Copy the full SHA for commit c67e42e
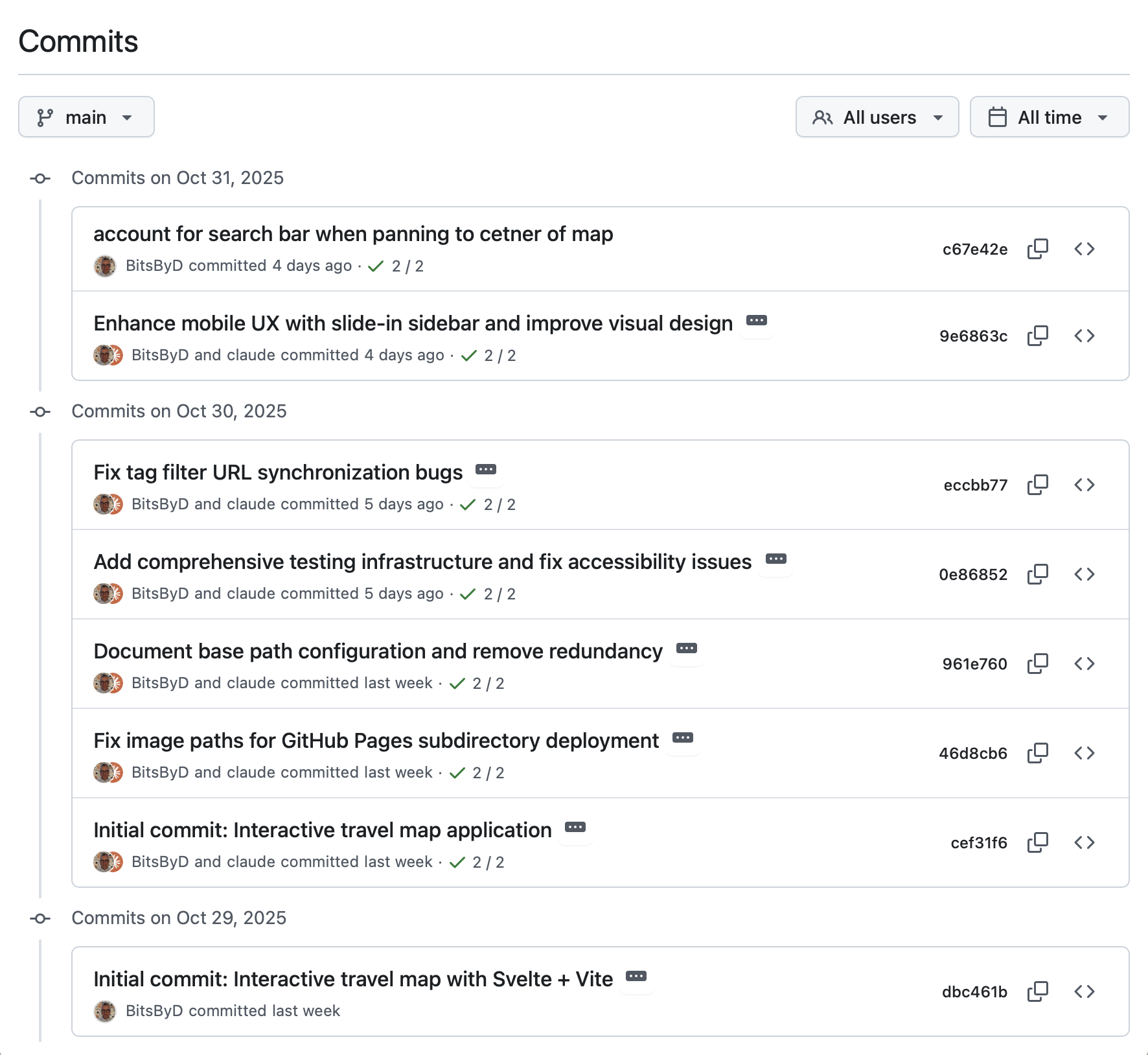This screenshot has height=1055, width=1148. (1037, 249)
